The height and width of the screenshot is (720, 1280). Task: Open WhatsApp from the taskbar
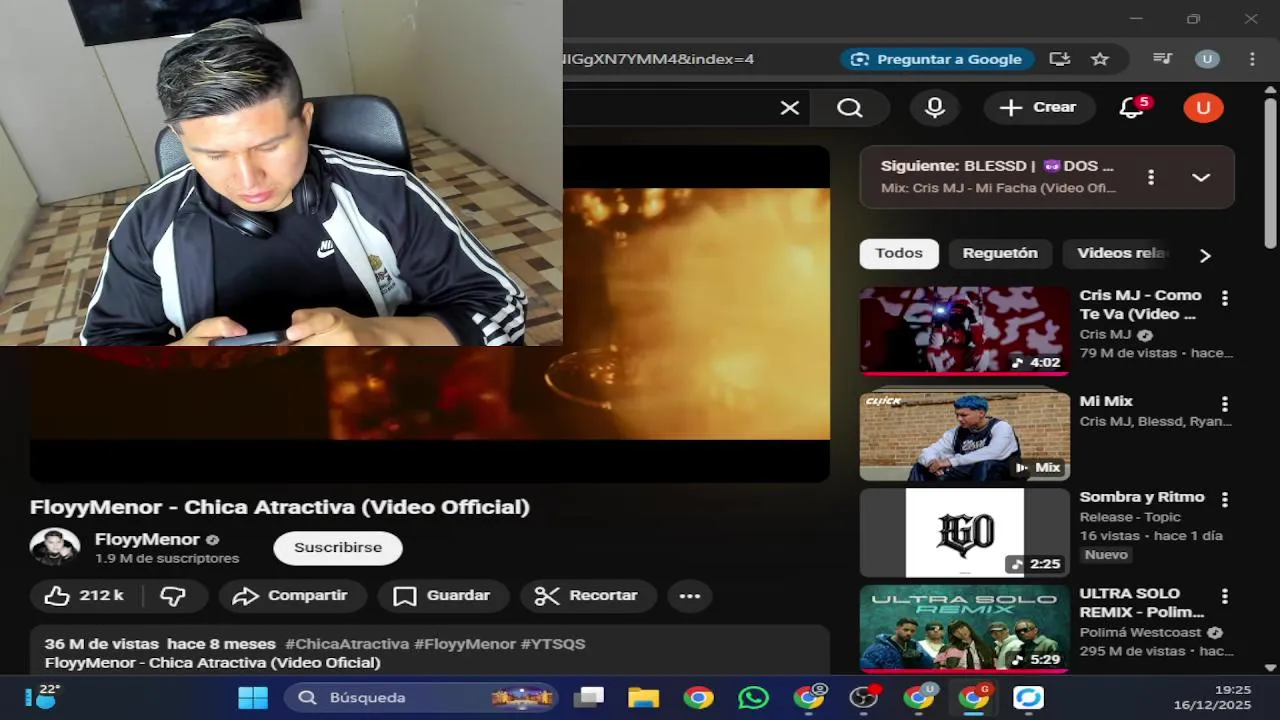[x=753, y=697]
